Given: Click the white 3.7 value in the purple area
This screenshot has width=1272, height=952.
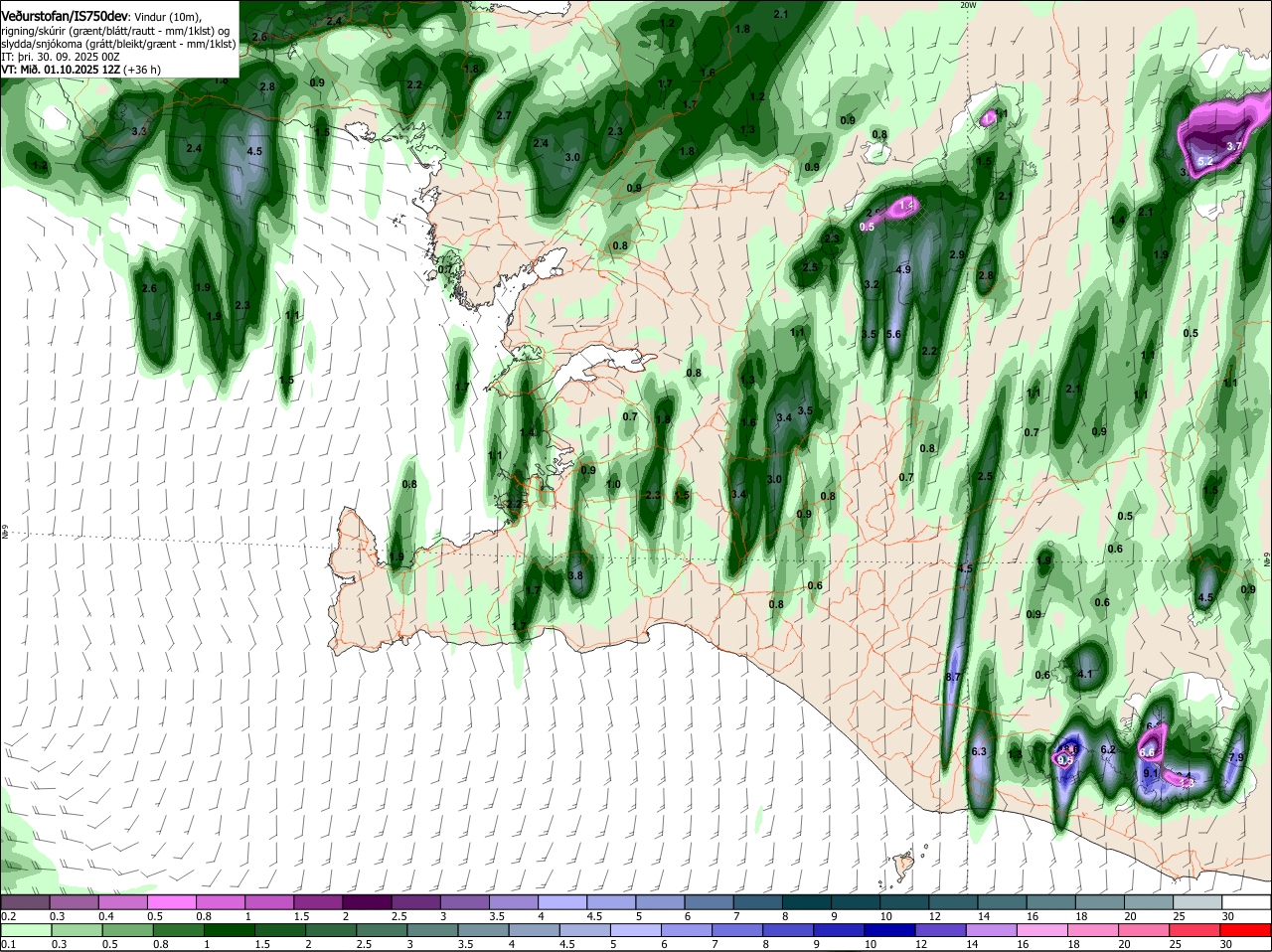Looking at the screenshot, I should tap(1234, 146).
